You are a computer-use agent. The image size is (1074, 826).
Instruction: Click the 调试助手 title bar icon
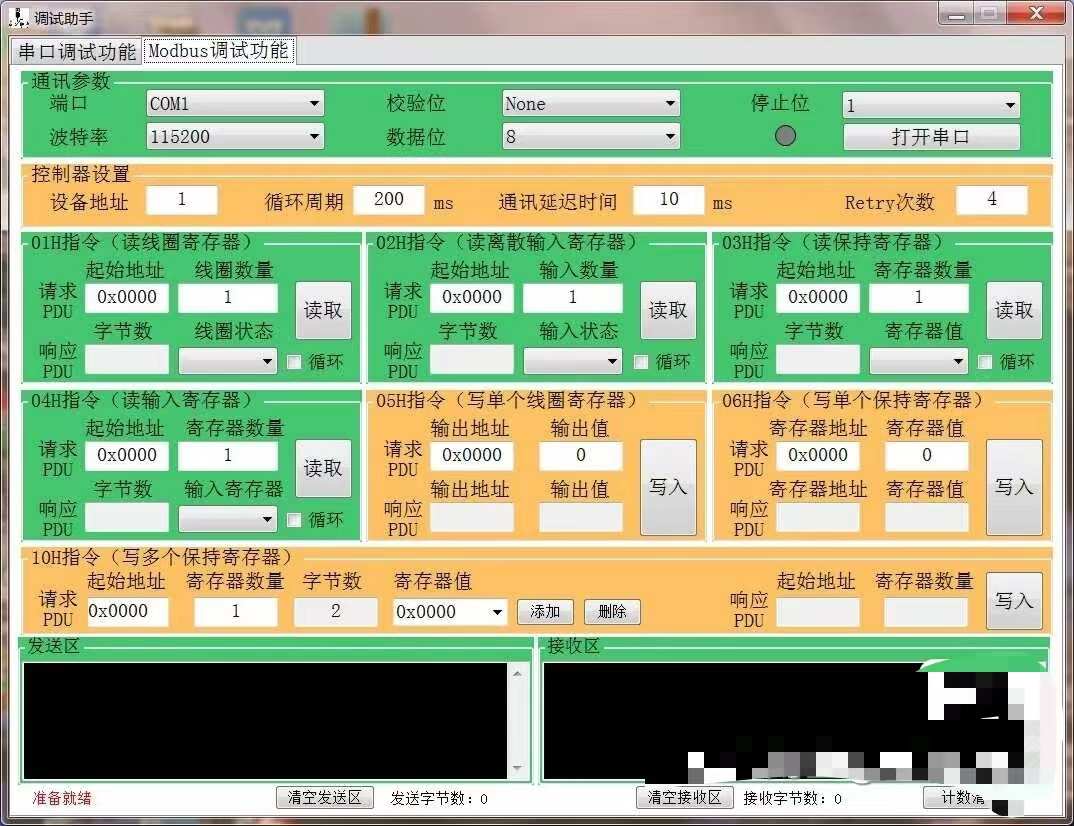18,18
